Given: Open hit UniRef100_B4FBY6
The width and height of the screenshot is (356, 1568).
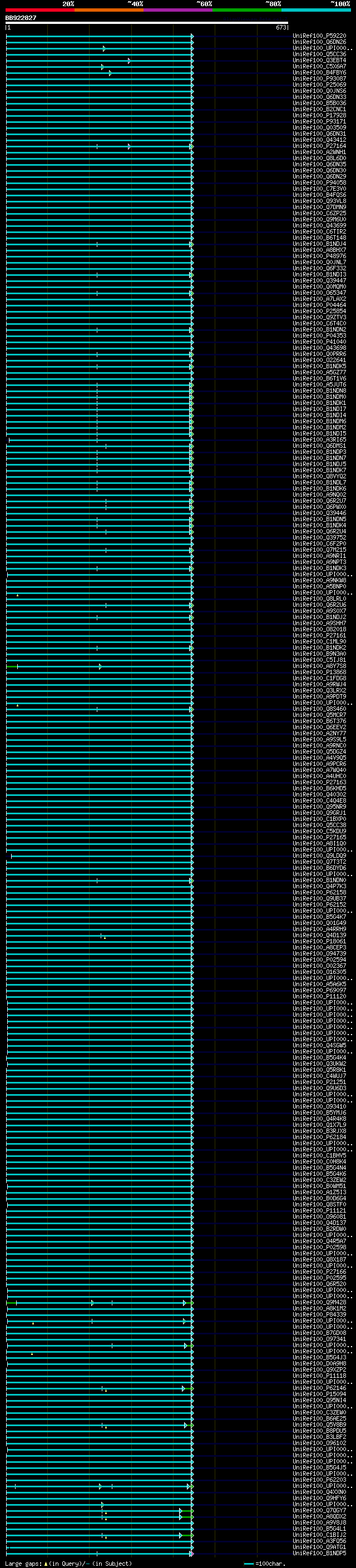Looking at the screenshot, I should 319,72.
